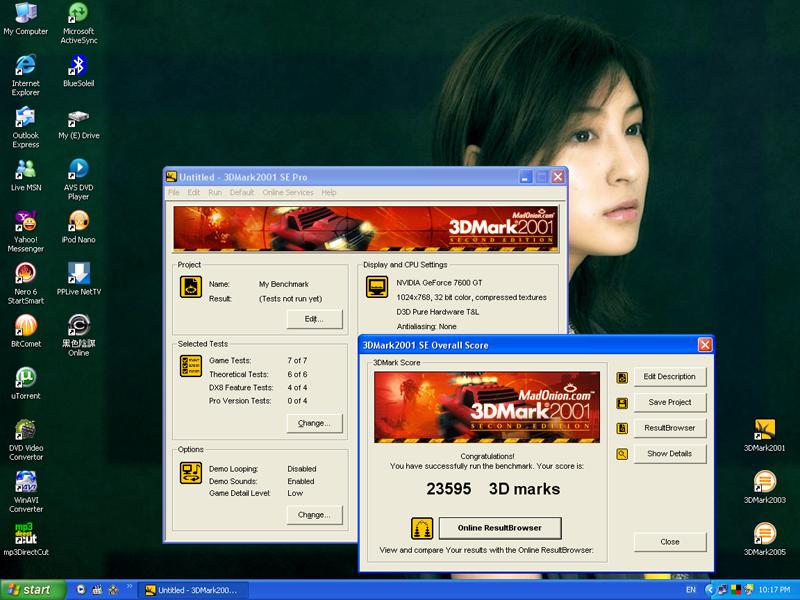Image resolution: width=800 pixels, height=600 pixels.
Task: Show hidden tray icons with the arrow
Action: coord(709,590)
